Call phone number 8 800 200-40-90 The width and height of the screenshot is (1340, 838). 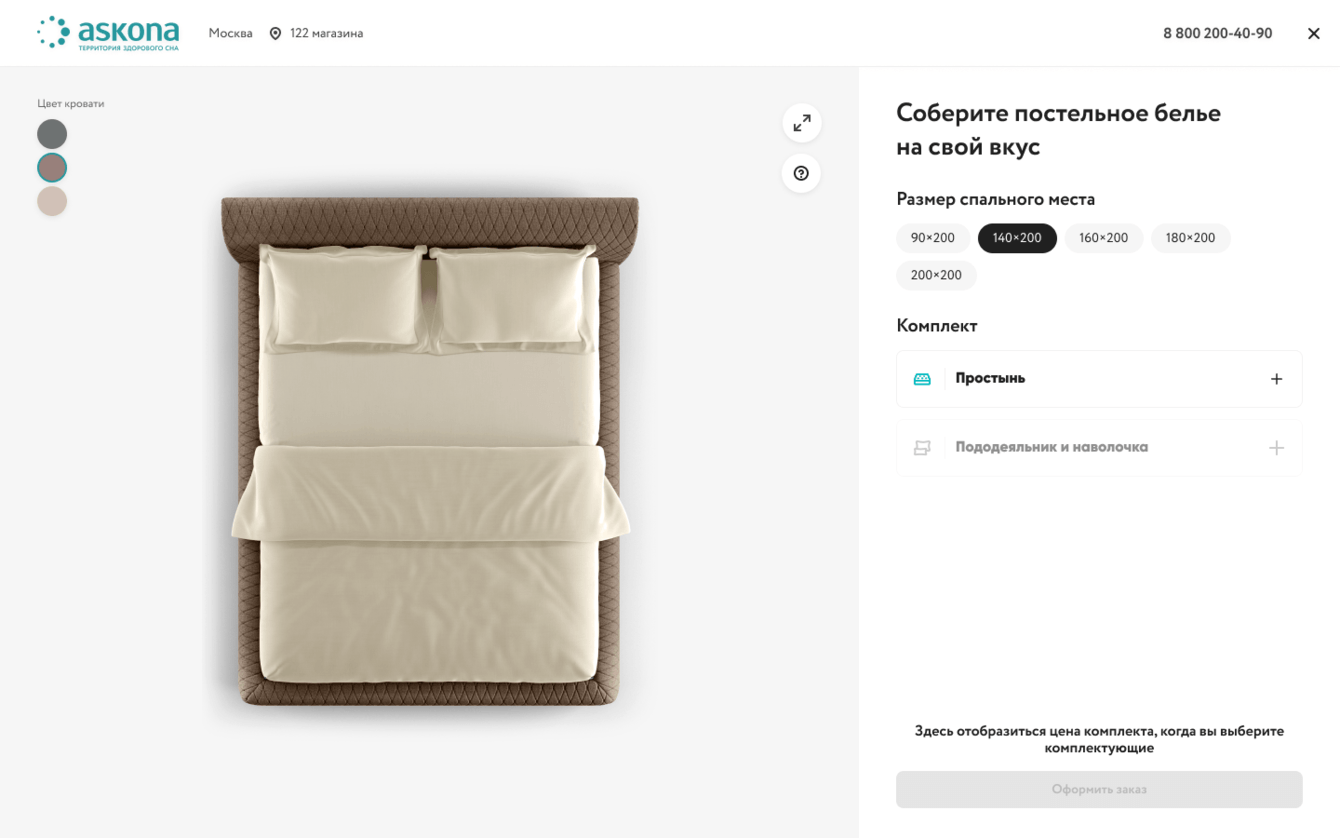tap(1217, 34)
